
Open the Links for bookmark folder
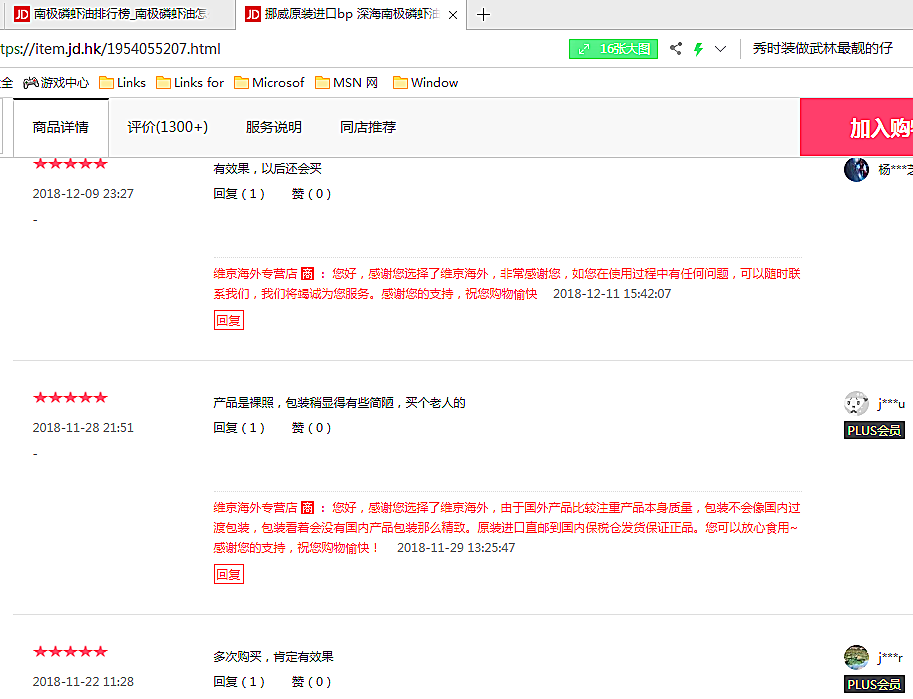click(x=189, y=83)
